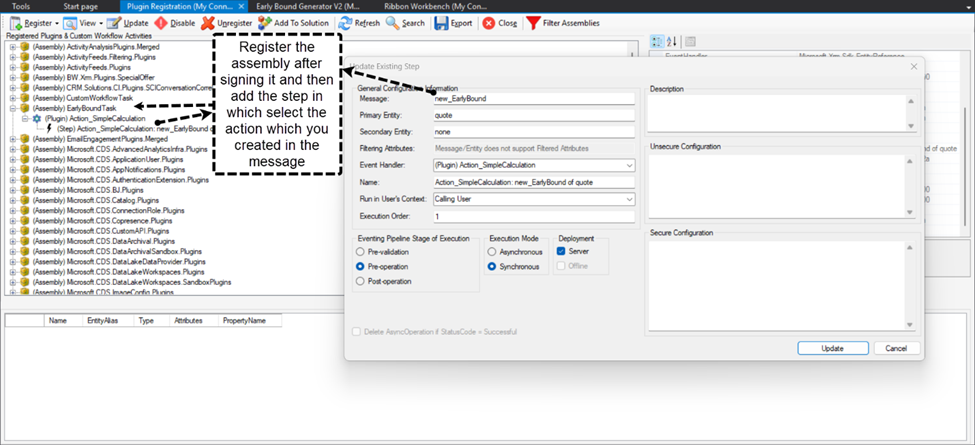This screenshot has width=975, height=445.
Task: Switch to the Early Bound Generator V2 tab
Action: [308, 6]
